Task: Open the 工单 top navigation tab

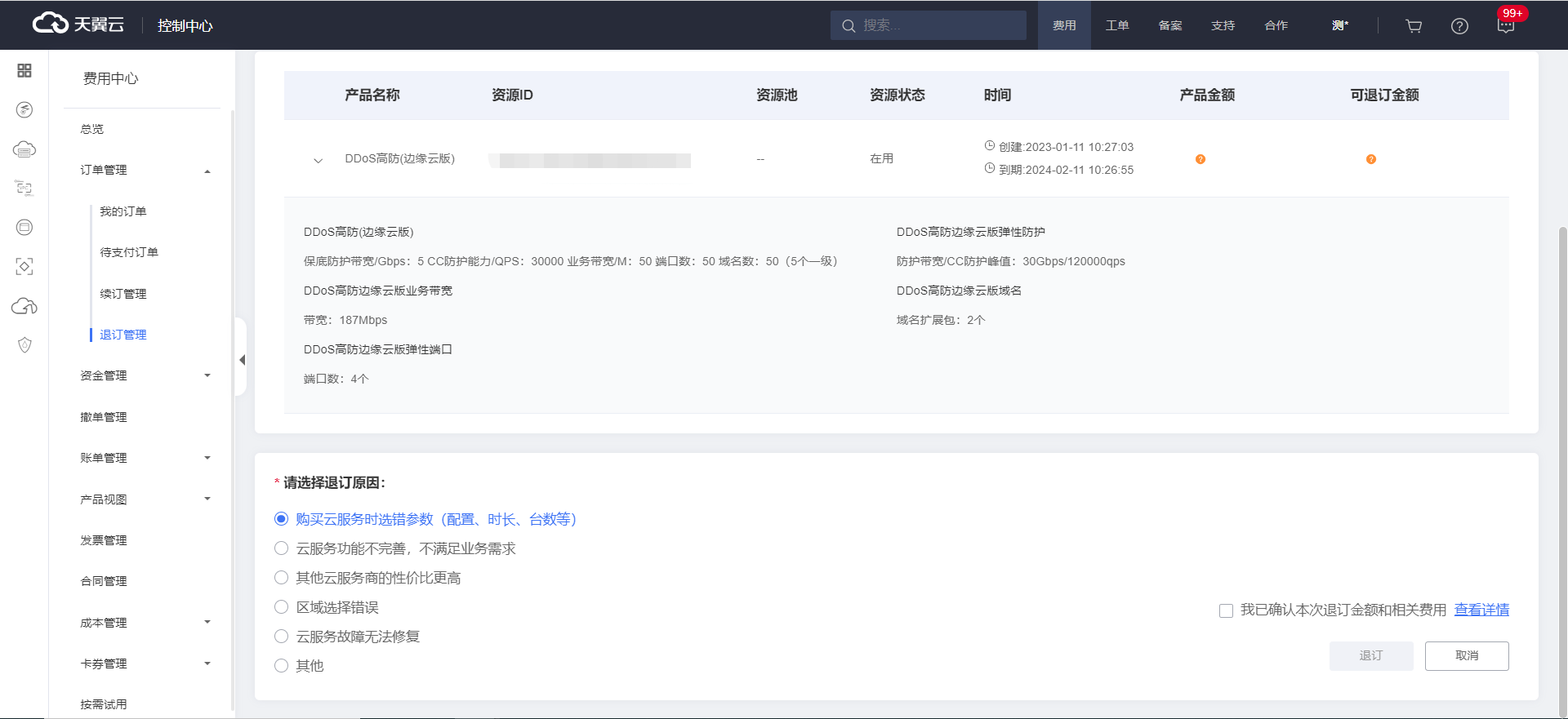Action: [x=1117, y=25]
